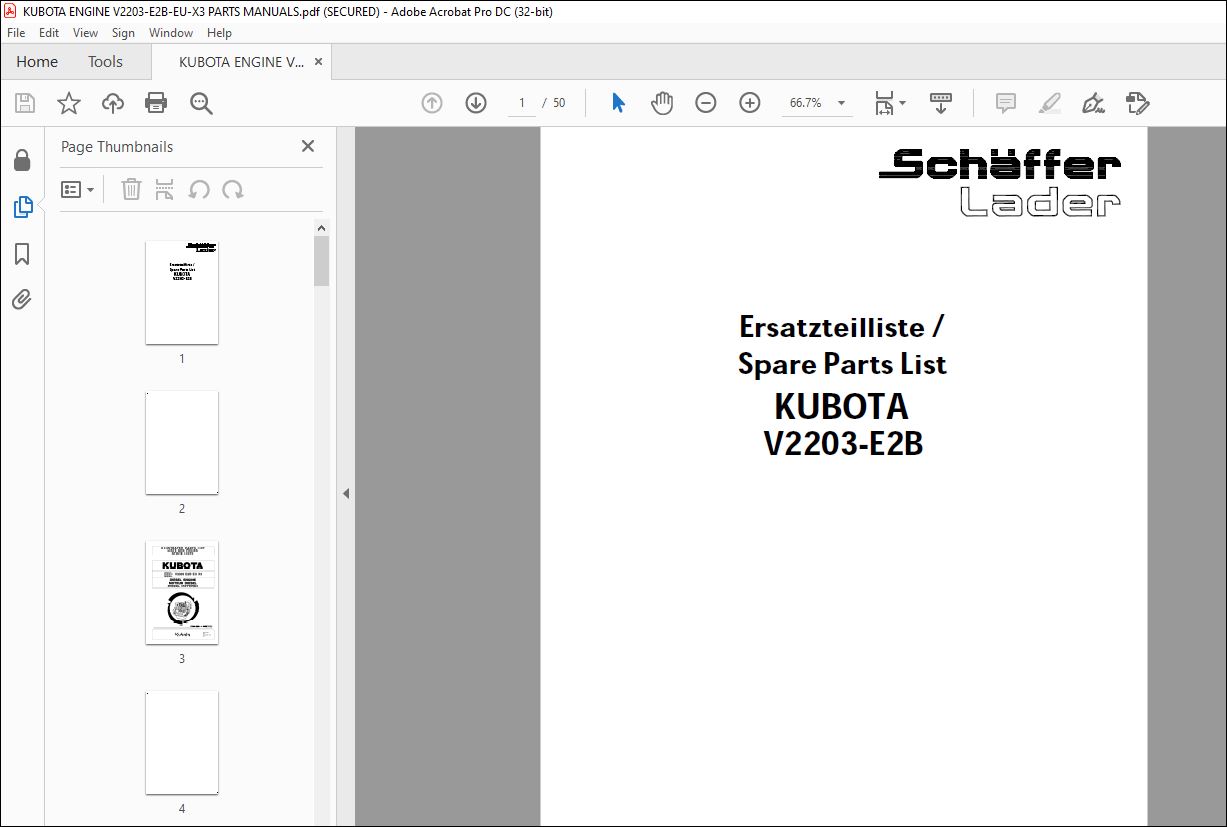Select page 3 thumbnail
Screen dimensions: 1227x827
(182, 593)
